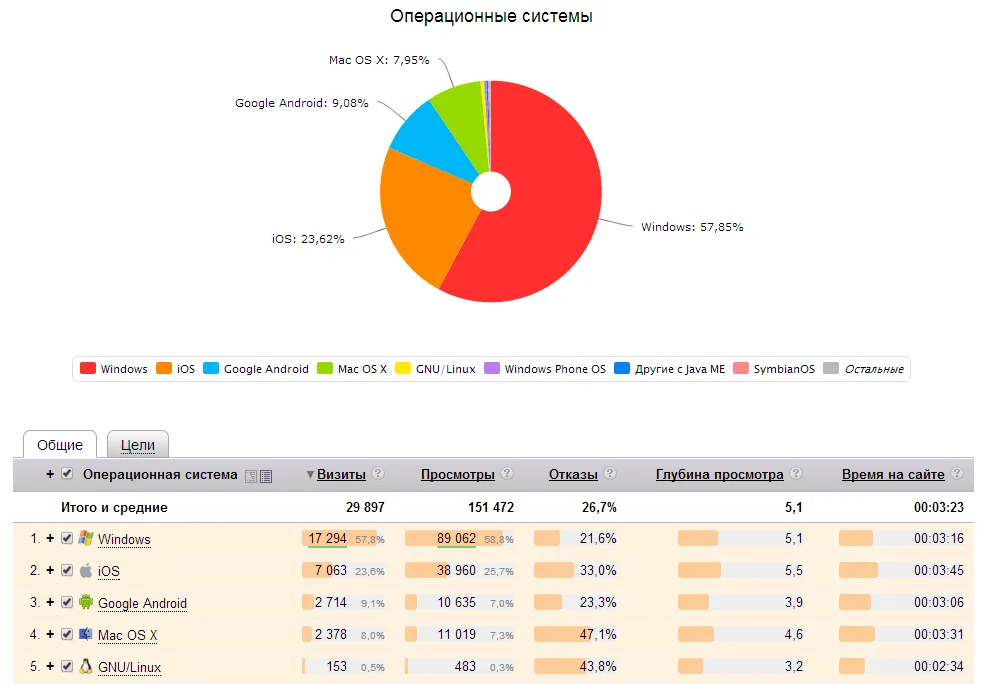Select the Общие tab
The image size is (991, 684).
(60, 445)
